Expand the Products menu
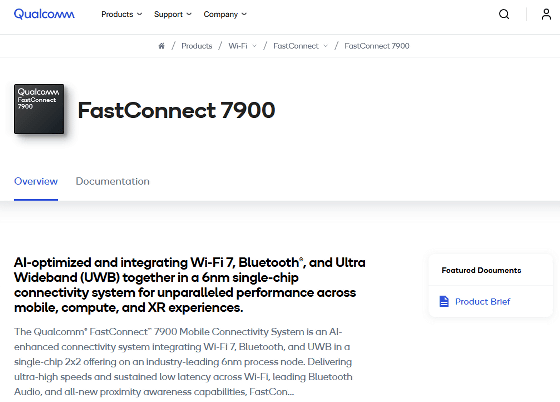The width and height of the screenshot is (560, 402). [121, 14]
